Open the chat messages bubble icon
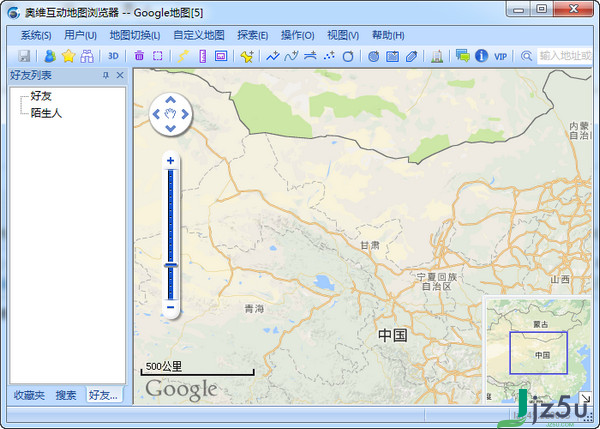The height and width of the screenshot is (429, 600). click(x=463, y=56)
